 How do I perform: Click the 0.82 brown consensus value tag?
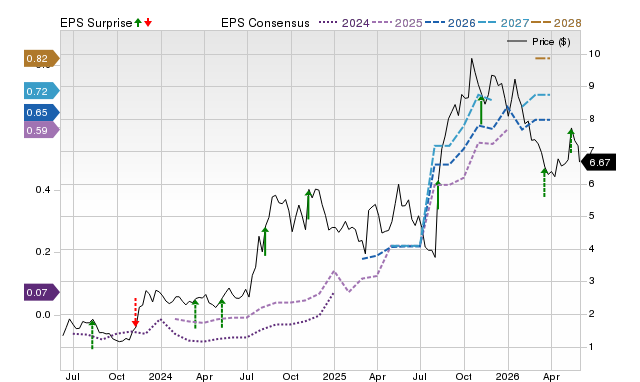click(41, 59)
